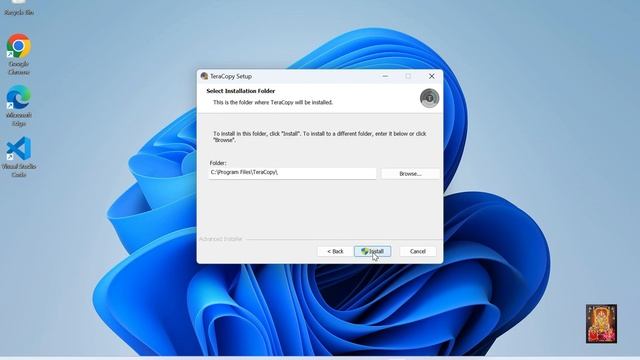
Task: Open Microsoft Edge desktop shortcut
Action: 18,106
